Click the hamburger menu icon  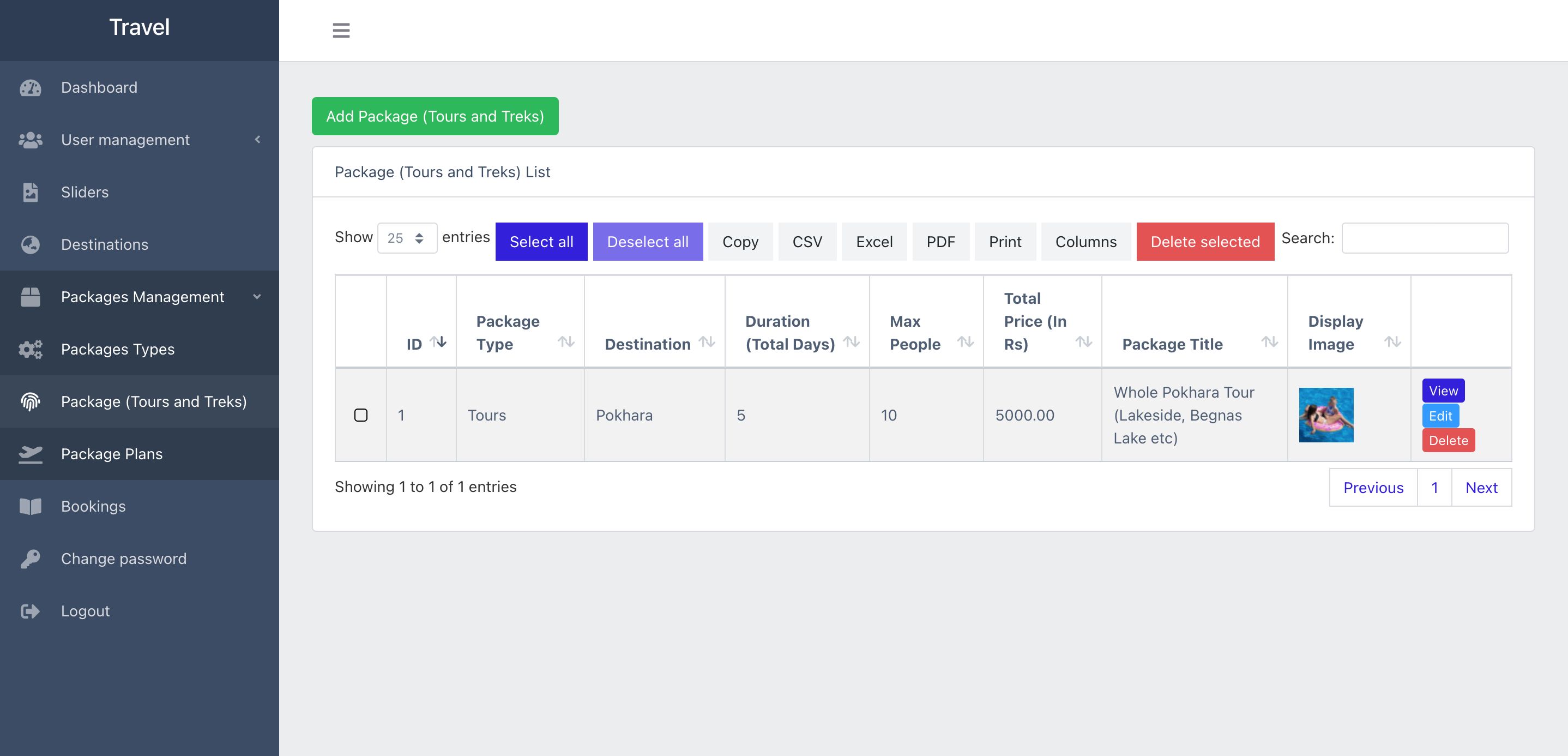tap(341, 30)
